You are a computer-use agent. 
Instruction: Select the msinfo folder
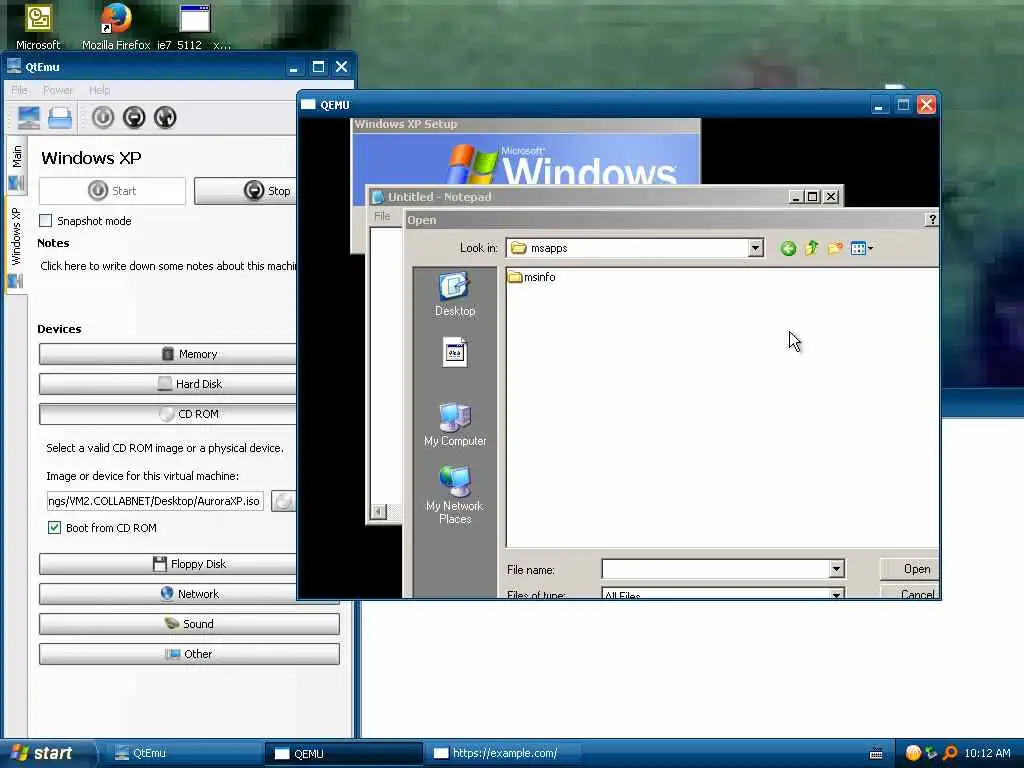[x=532, y=277]
